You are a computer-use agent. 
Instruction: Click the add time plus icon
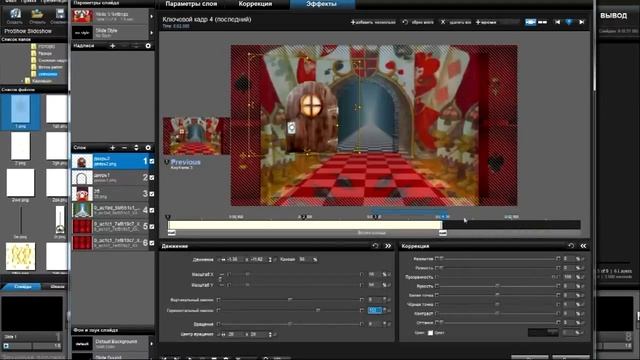[x=478, y=22]
